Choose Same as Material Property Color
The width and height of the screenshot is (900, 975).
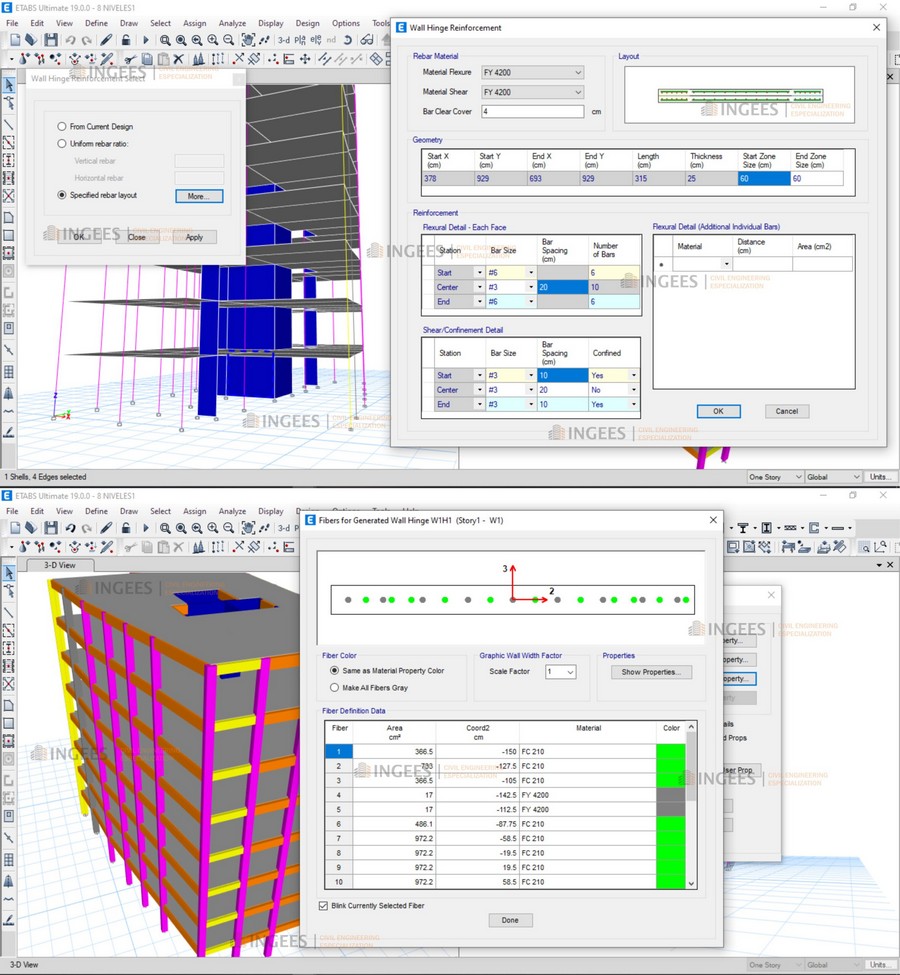[335, 670]
